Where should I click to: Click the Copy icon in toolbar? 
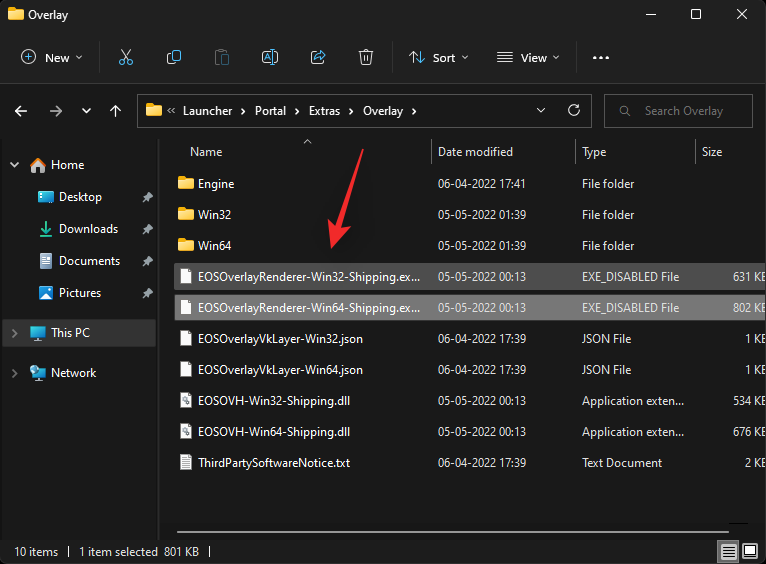pos(174,57)
